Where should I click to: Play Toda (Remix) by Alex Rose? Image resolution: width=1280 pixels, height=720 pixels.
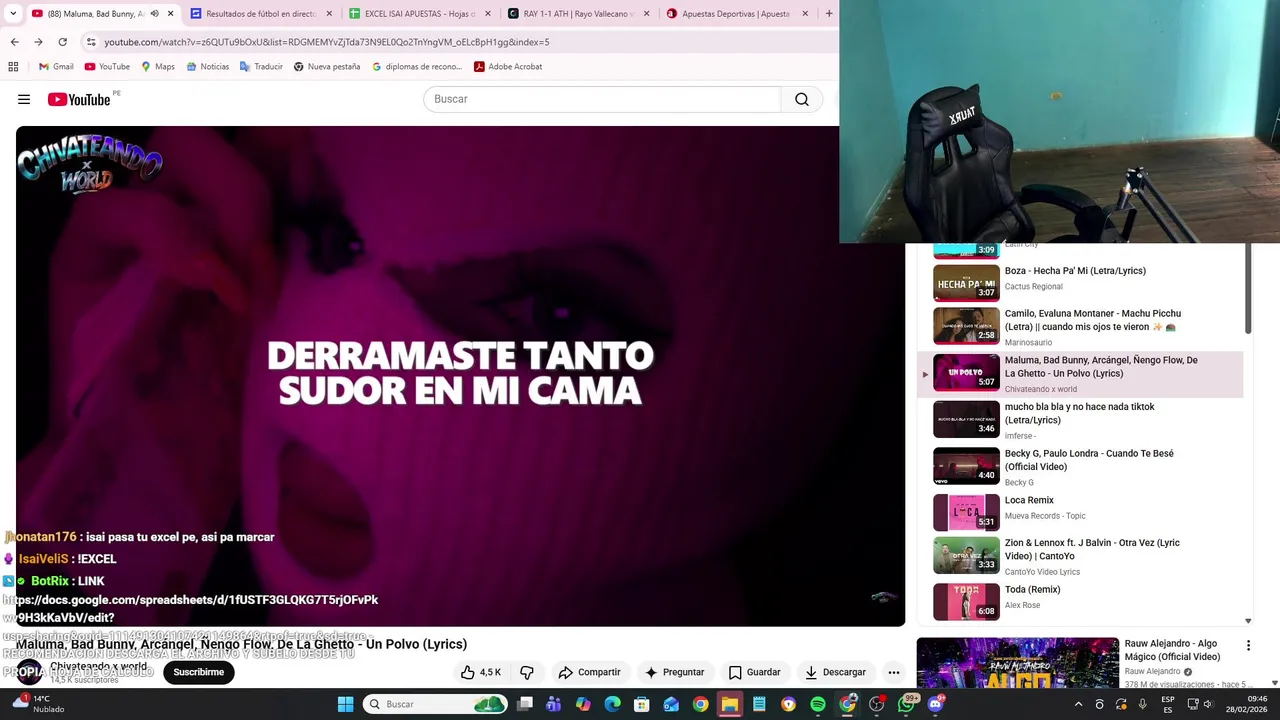[x=1080, y=601]
